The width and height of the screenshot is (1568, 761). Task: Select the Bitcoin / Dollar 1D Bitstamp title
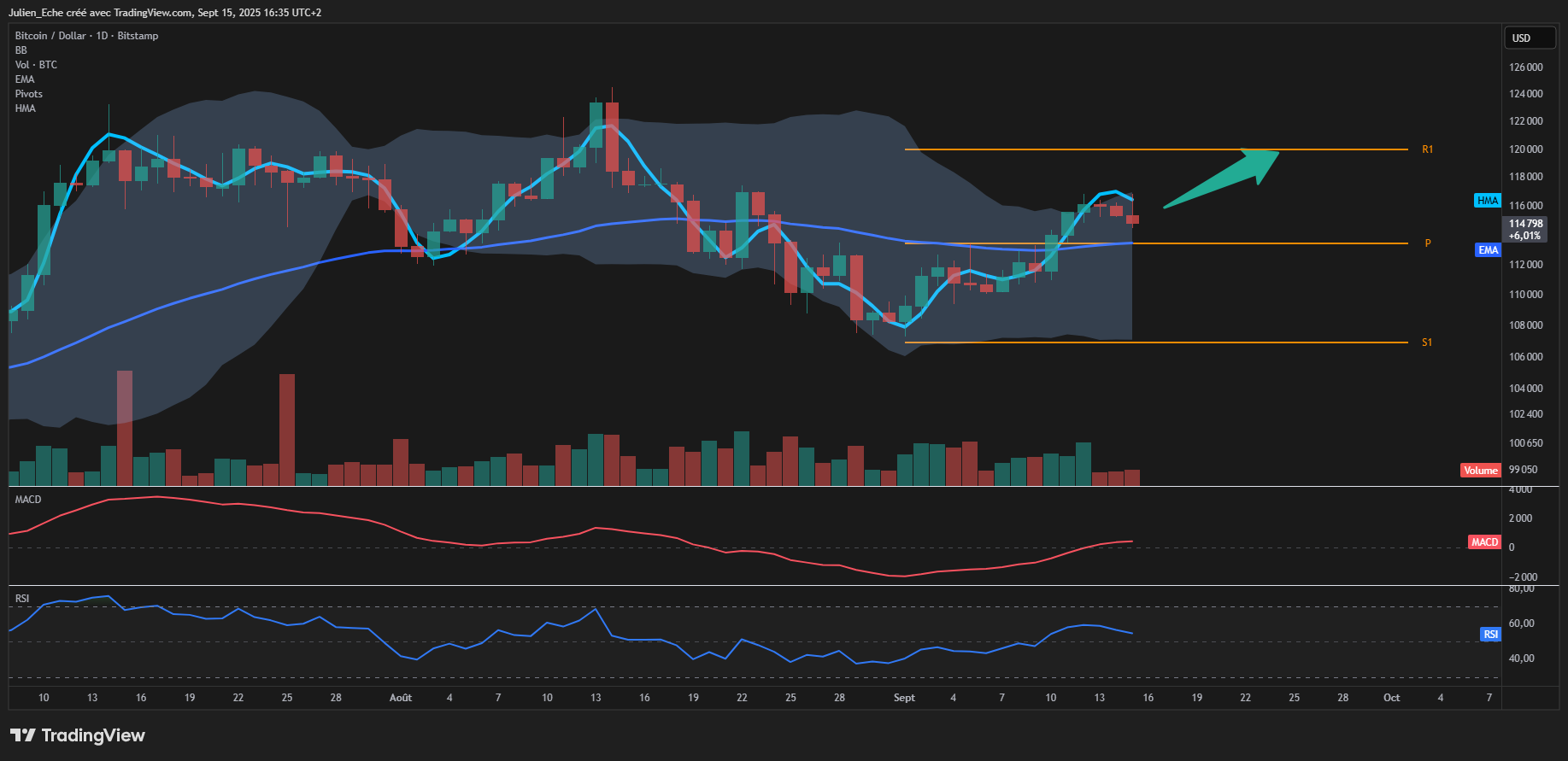point(86,36)
